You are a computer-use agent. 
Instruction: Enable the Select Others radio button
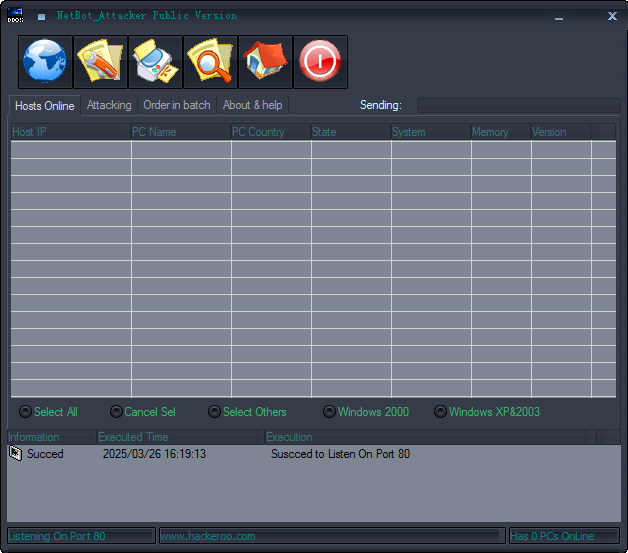point(214,412)
